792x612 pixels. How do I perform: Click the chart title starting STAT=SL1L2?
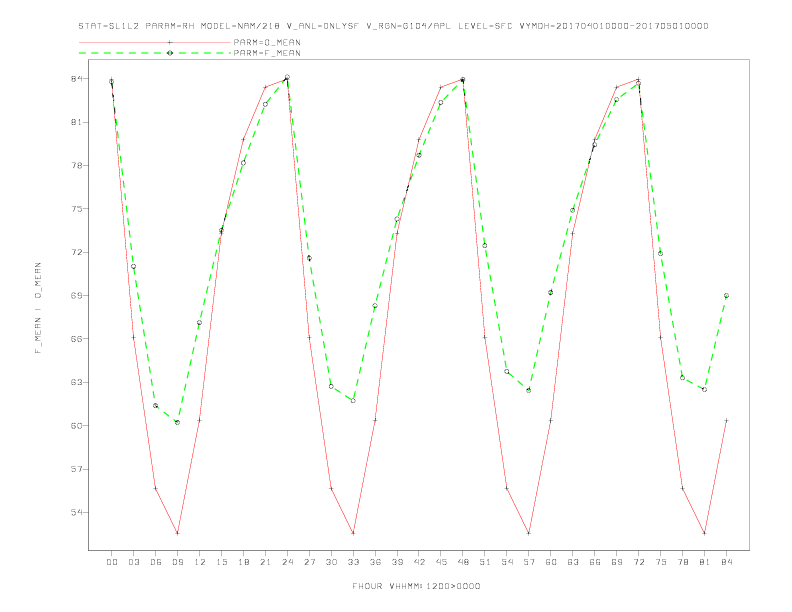tap(393, 26)
